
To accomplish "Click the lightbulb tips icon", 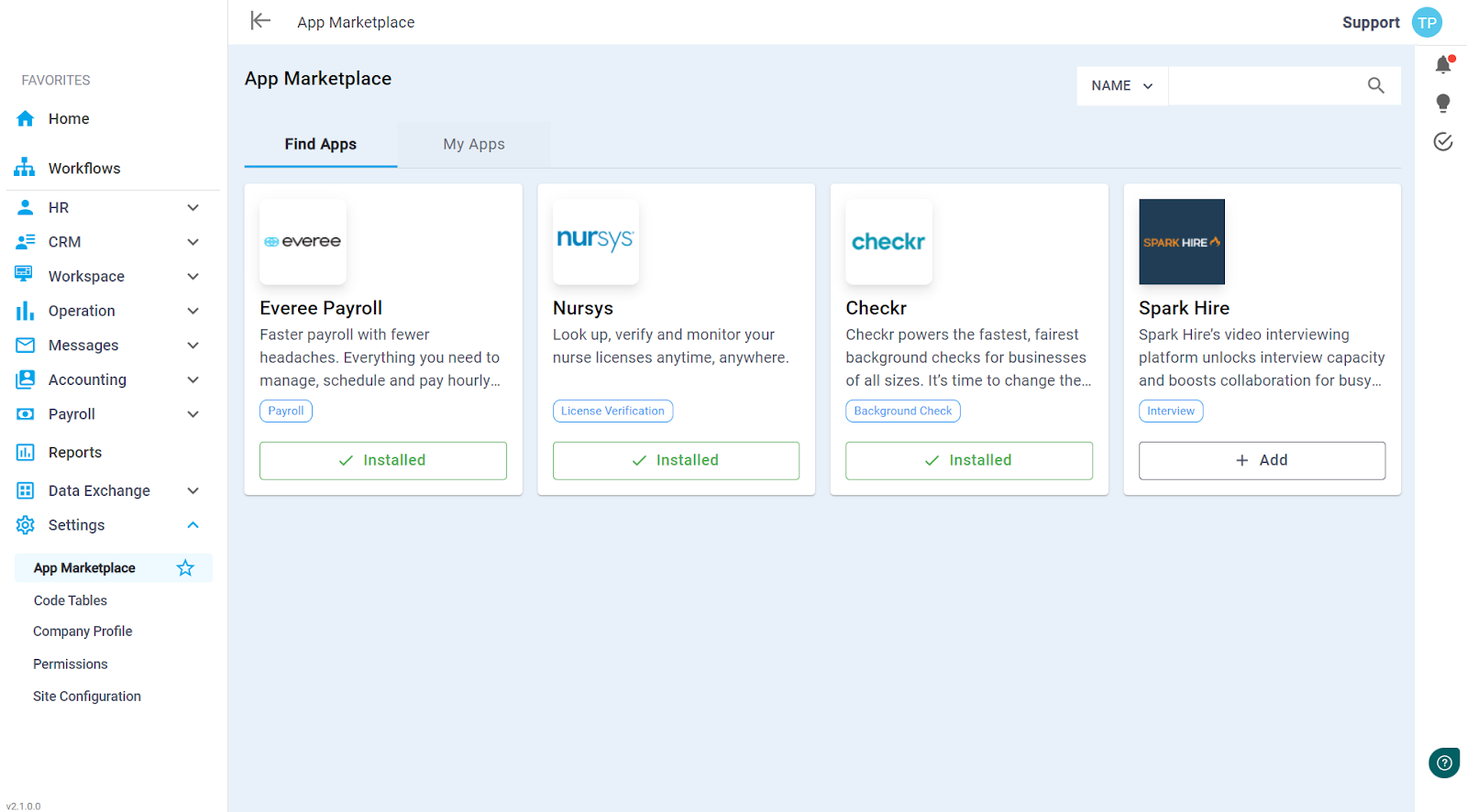I will tap(1443, 103).
